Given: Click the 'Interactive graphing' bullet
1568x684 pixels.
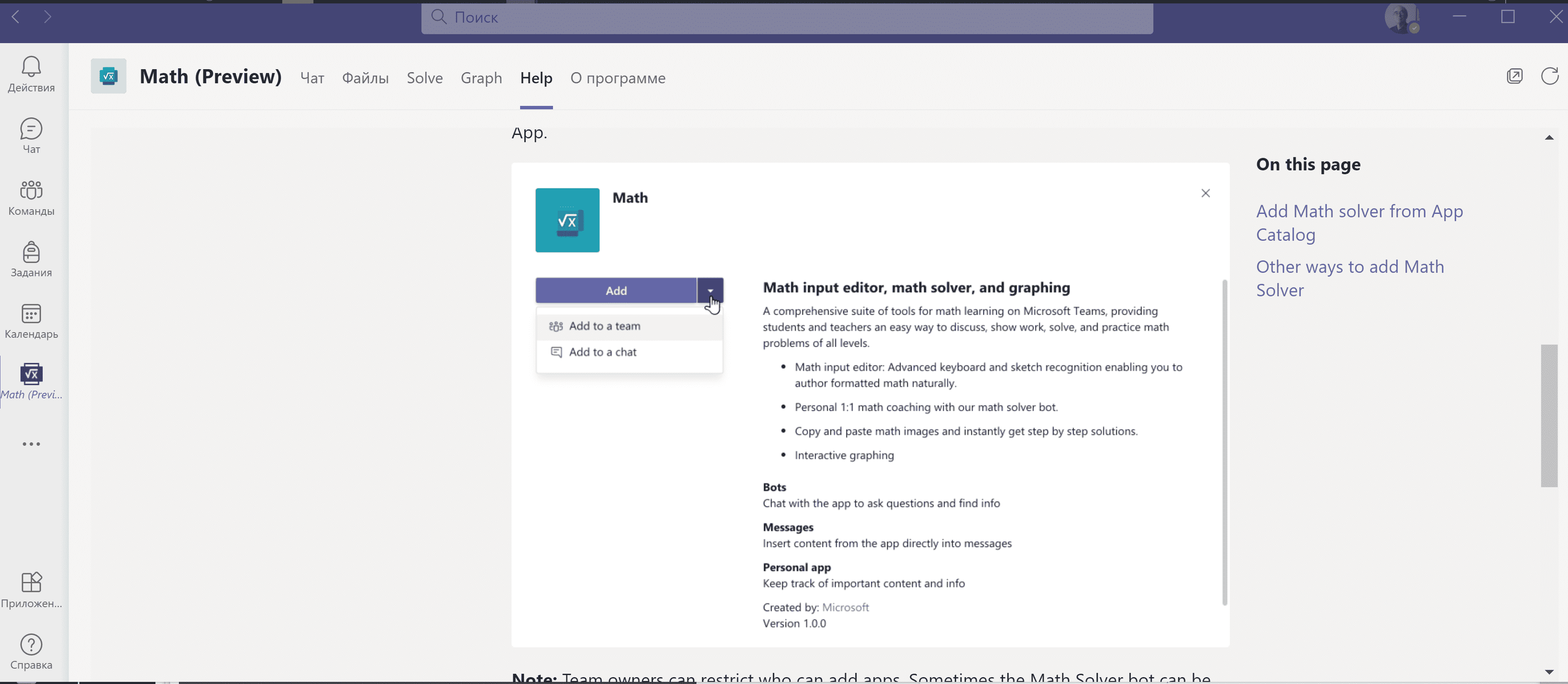Looking at the screenshot, I should [844, 455].
